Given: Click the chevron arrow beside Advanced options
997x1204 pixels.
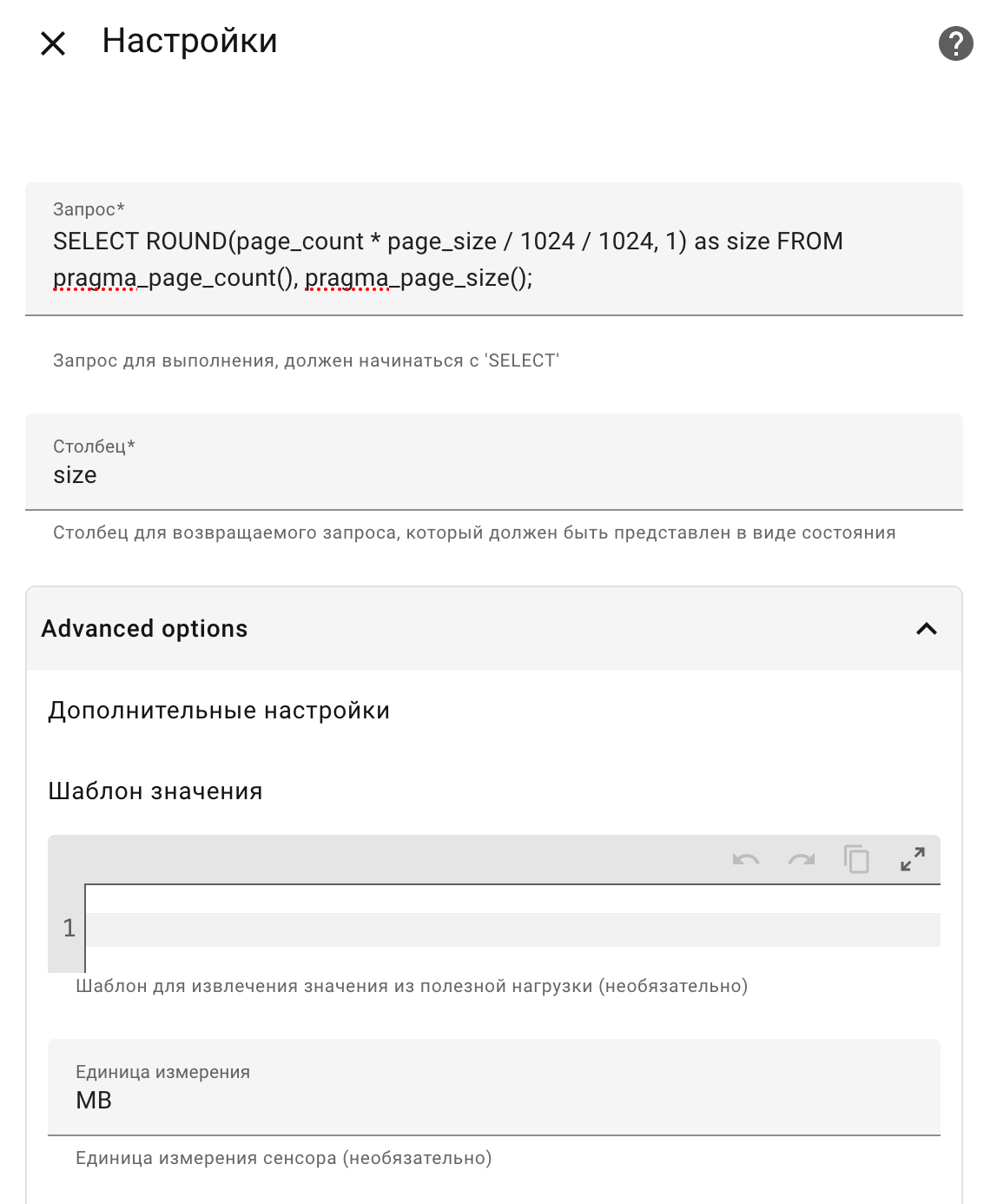Looking at the screenshot, I should coord(927,629).
